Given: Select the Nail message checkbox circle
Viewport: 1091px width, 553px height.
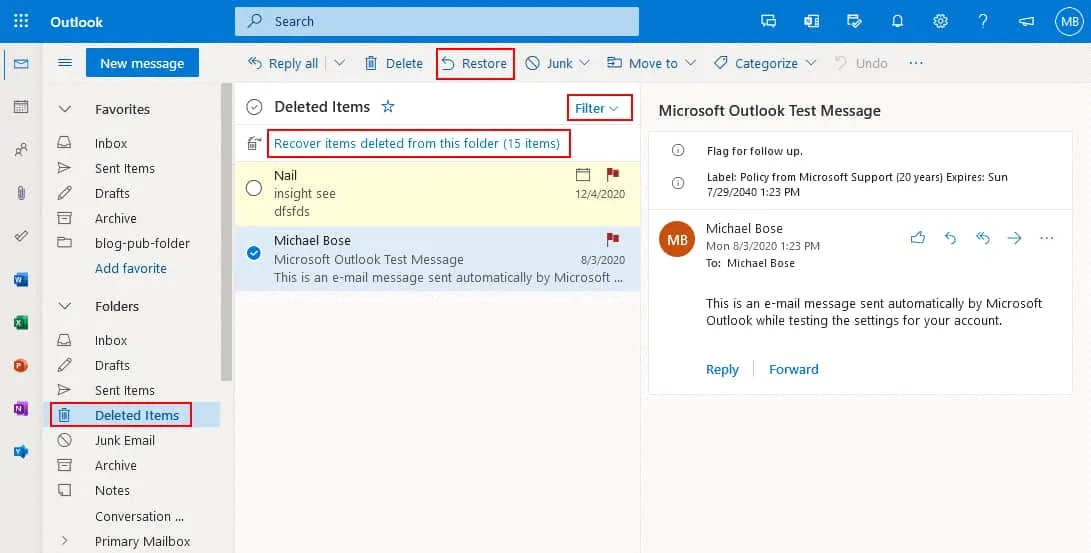Looking at the screenshot, I should 254,188.
